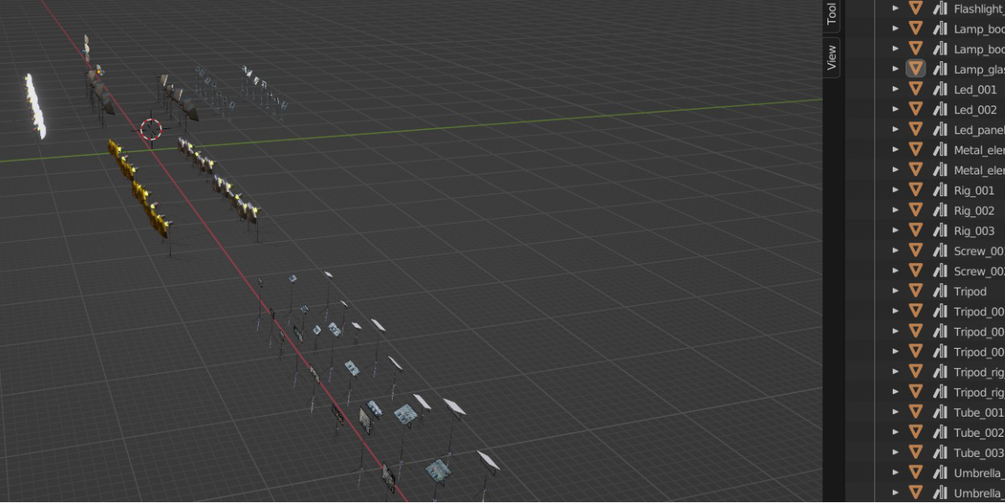Select the Rig_001 name in outliner

(x=974, y=190)
